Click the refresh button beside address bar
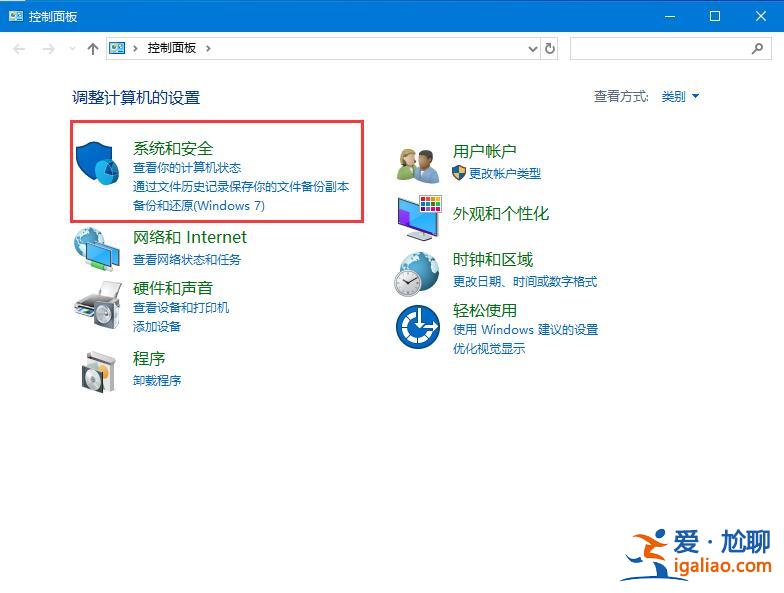Viewport: 784px width, 593px height. coord(550,48)
